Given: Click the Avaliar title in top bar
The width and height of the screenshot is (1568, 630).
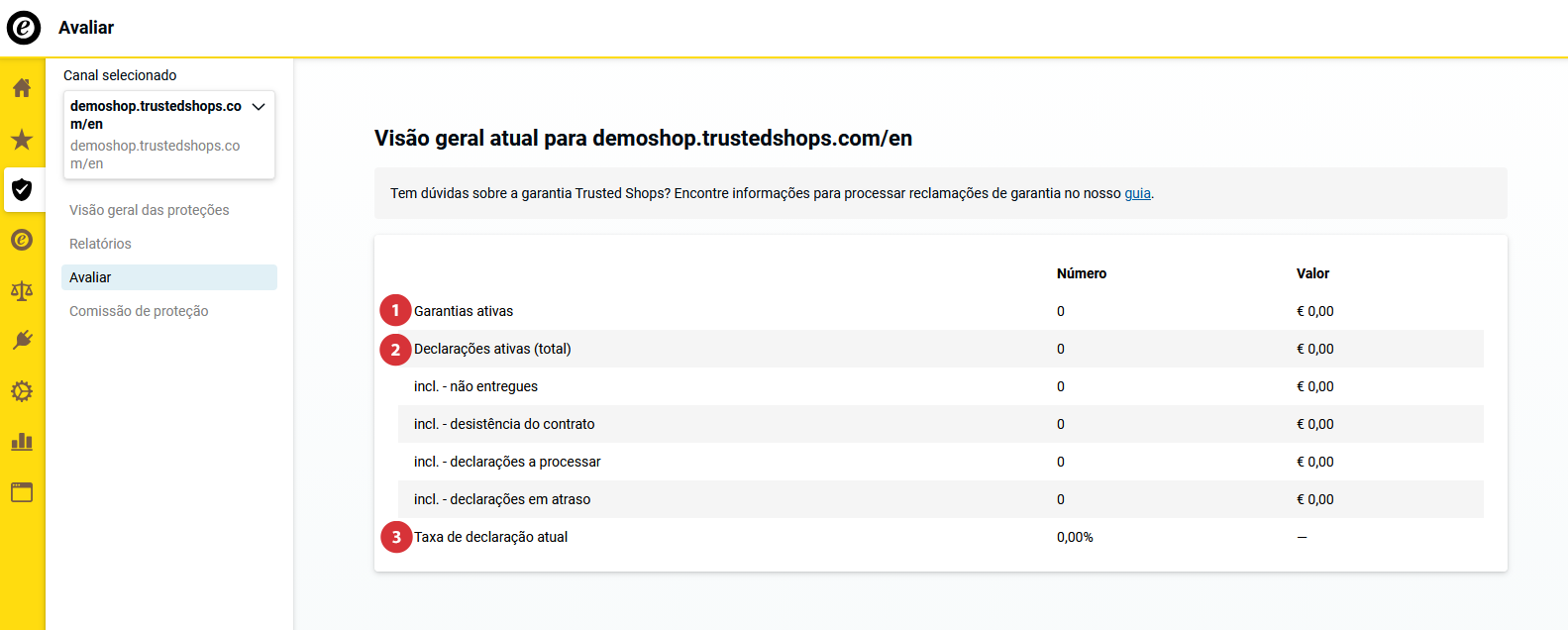Looking at the screenshot, I should click(x=86, y=28).
